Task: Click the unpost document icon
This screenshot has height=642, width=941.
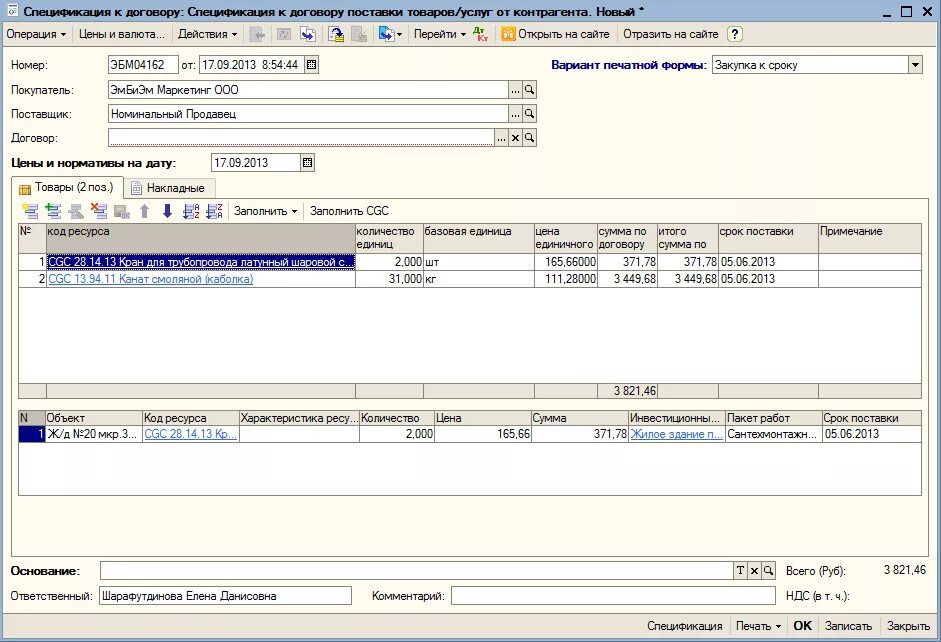Action: pyautogui.click(x=359, y=35)
